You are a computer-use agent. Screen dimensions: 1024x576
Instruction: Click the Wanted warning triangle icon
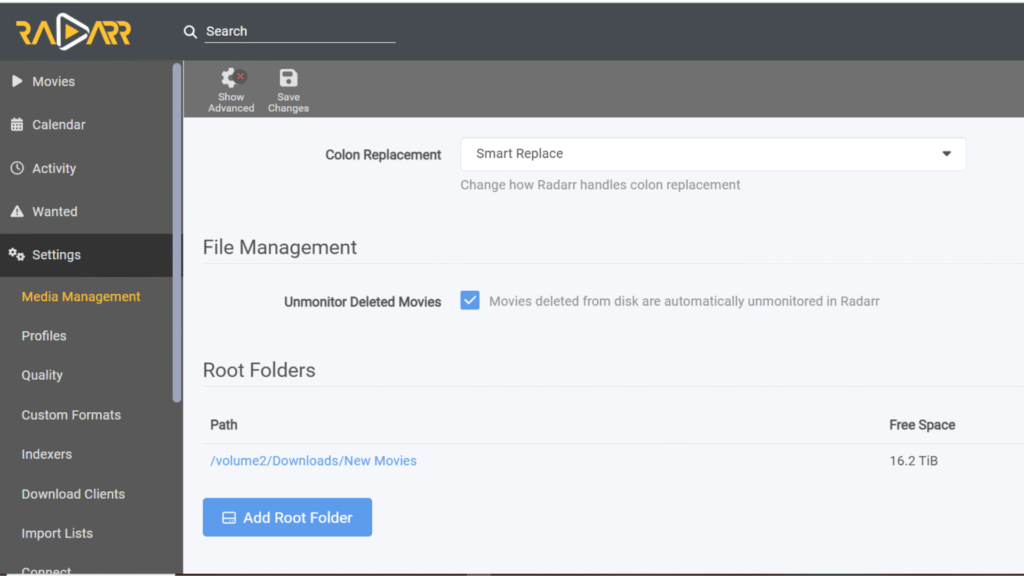pos(17,212)
